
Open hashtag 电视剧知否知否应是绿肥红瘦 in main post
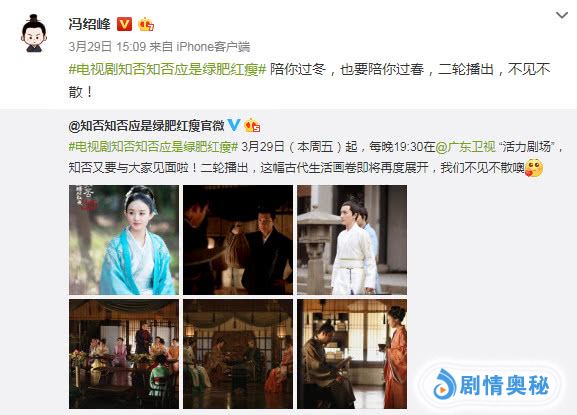point(167,69)
